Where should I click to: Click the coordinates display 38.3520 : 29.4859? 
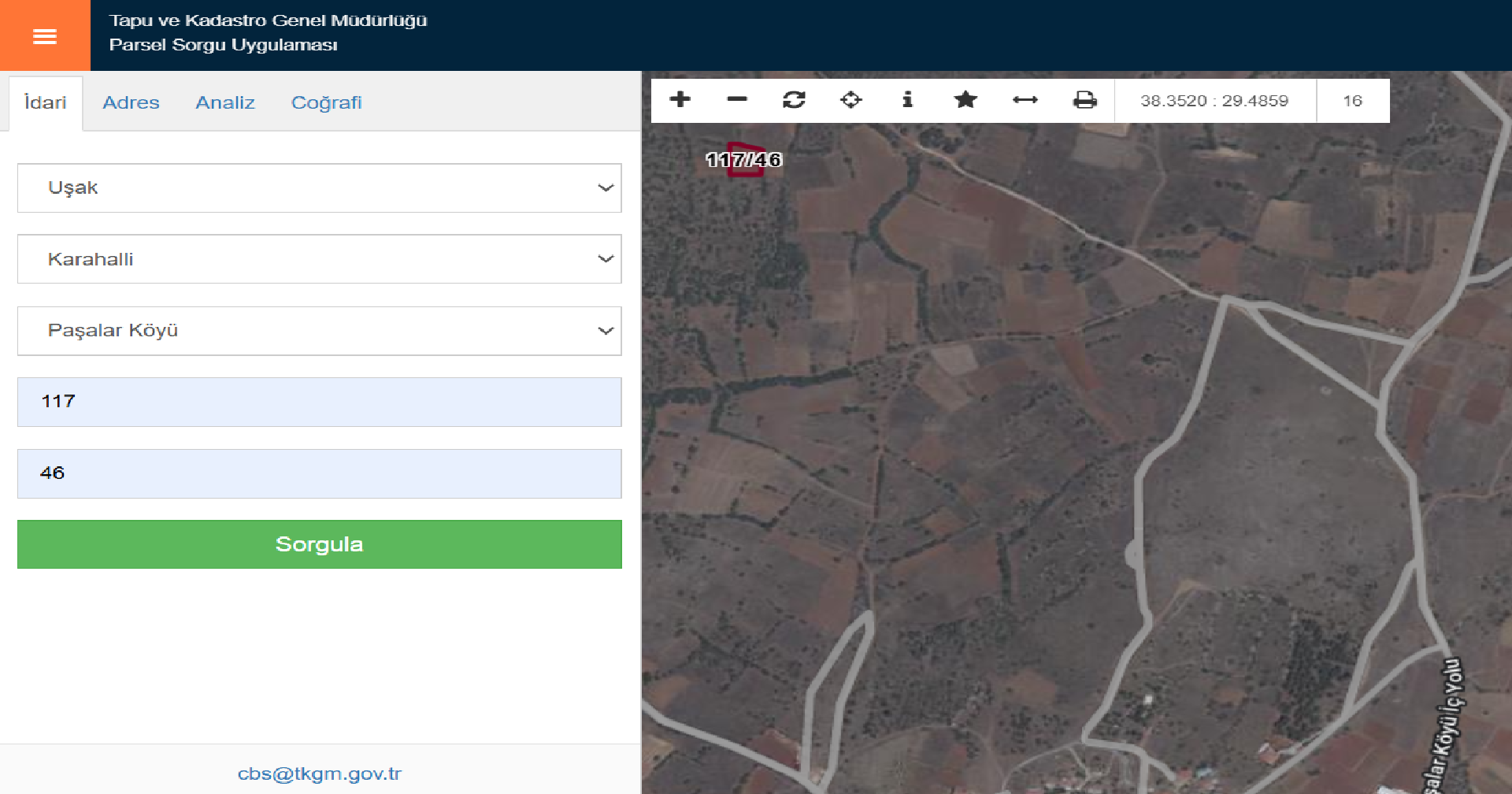(x=1214, y=101)
